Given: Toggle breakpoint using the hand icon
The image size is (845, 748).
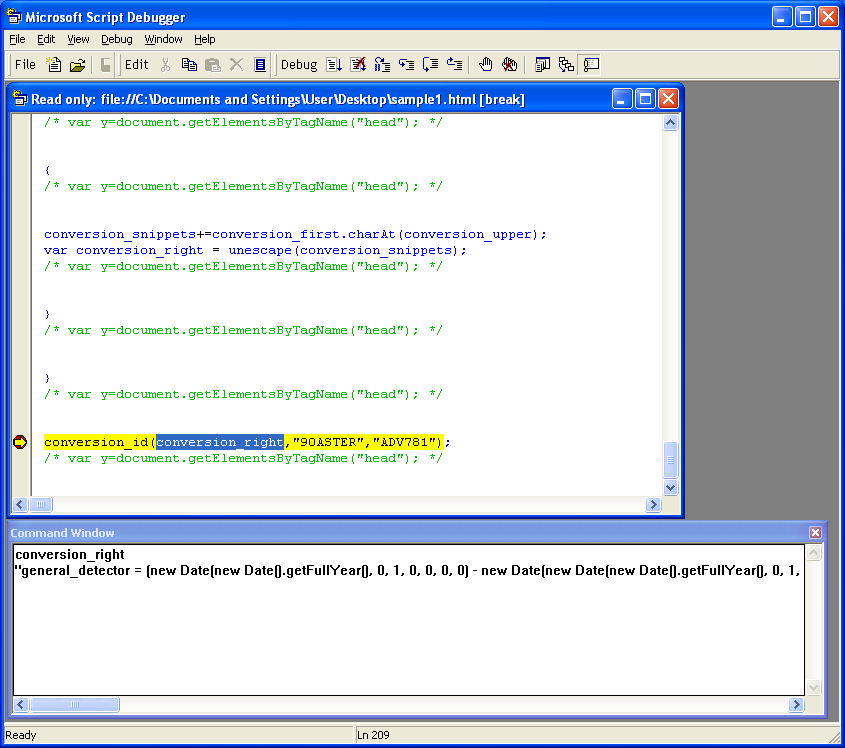Looking at the screenshot, I should click(486, 65).
